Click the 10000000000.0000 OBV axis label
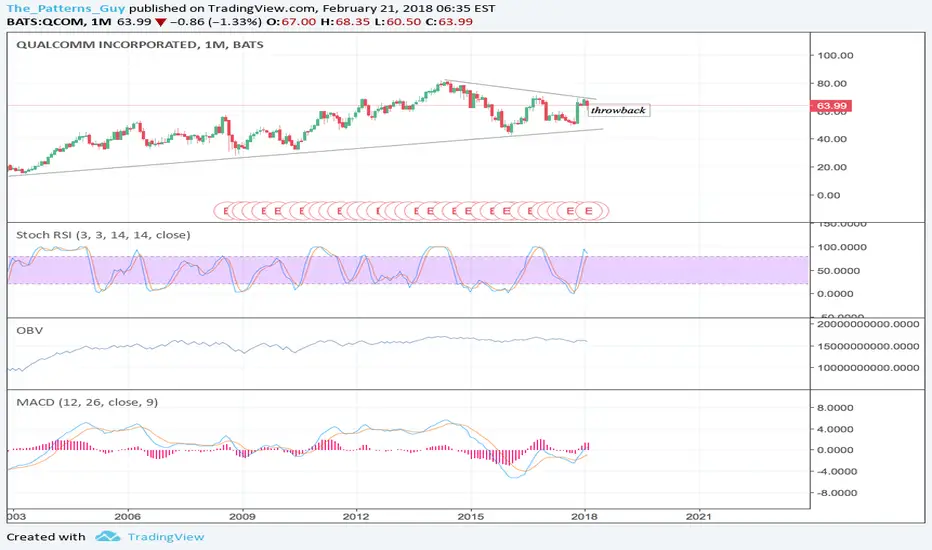Viewport: 932px width, 550px height. [x=868, y=368]
